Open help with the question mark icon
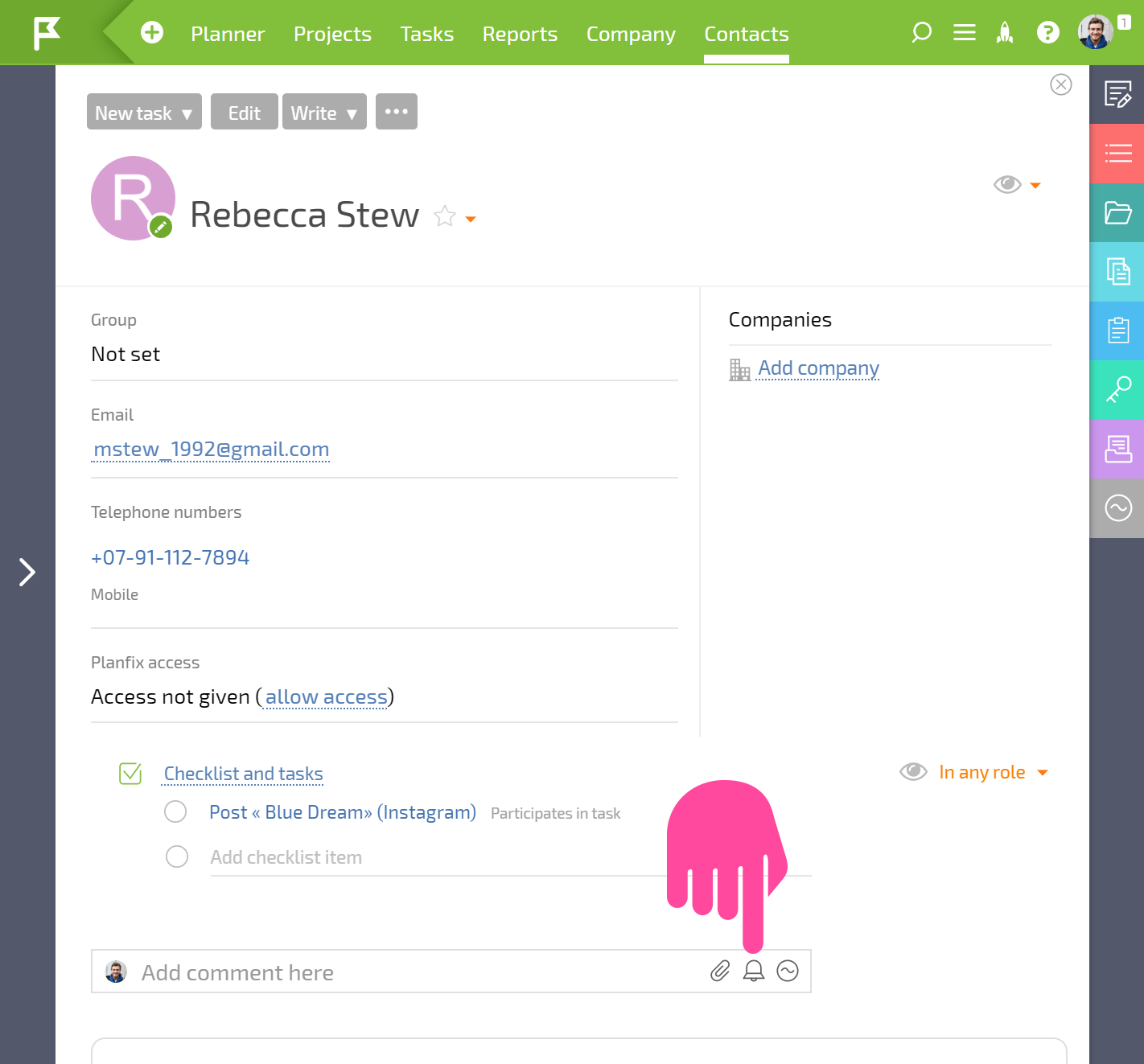This screenshot has width=1144, height=1064. coord(1047,32)
